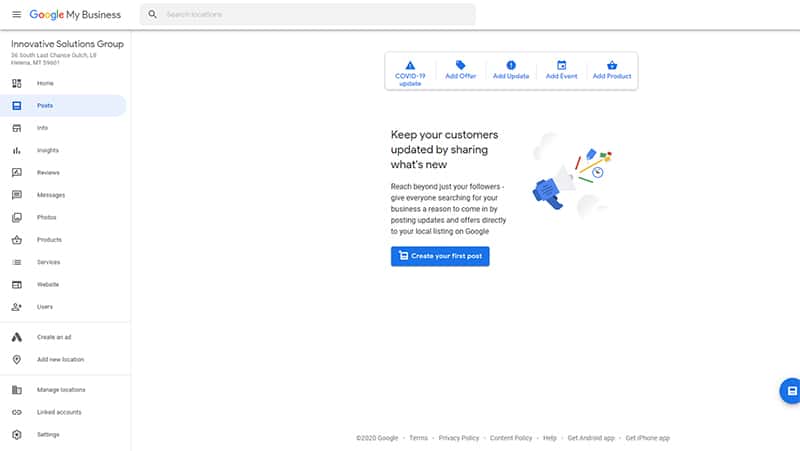Click the Google My Business logo
The height and width of the screenshot is (451, 800).
[x=75, y=15]
